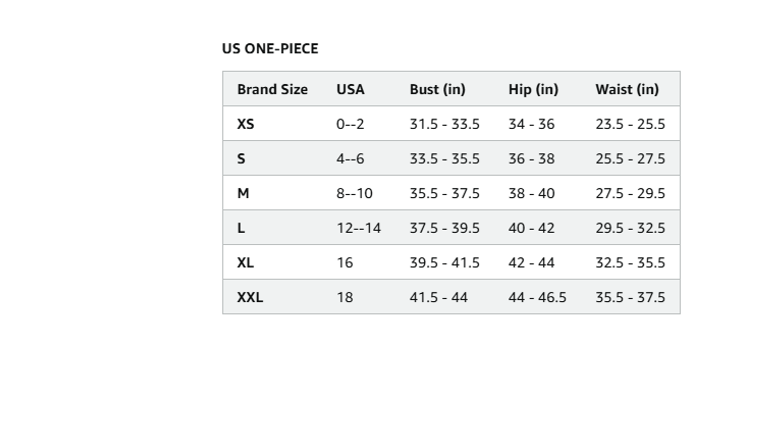The height and width of the screenshot is (437, 784).
Task: Select the S brand size row
Action: point(452,158)
